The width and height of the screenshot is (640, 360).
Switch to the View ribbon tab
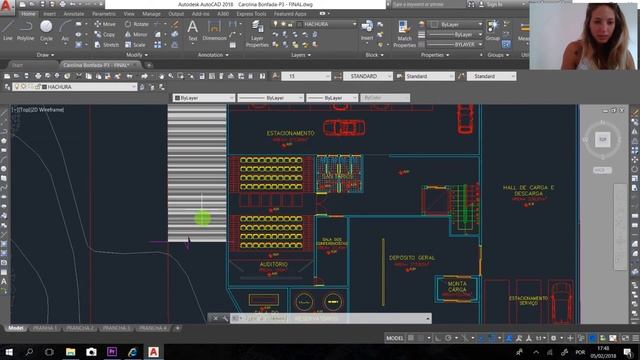coord(129,14)
